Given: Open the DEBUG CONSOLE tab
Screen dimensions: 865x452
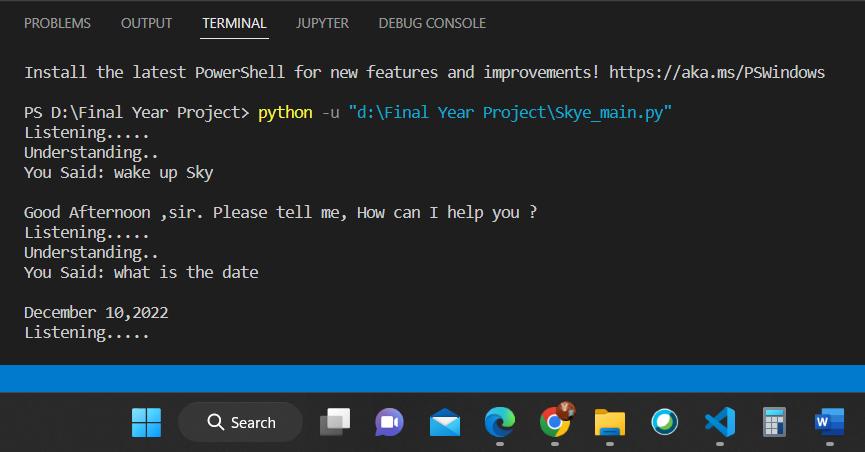Looking at the screenshot, I should (432, 23).
